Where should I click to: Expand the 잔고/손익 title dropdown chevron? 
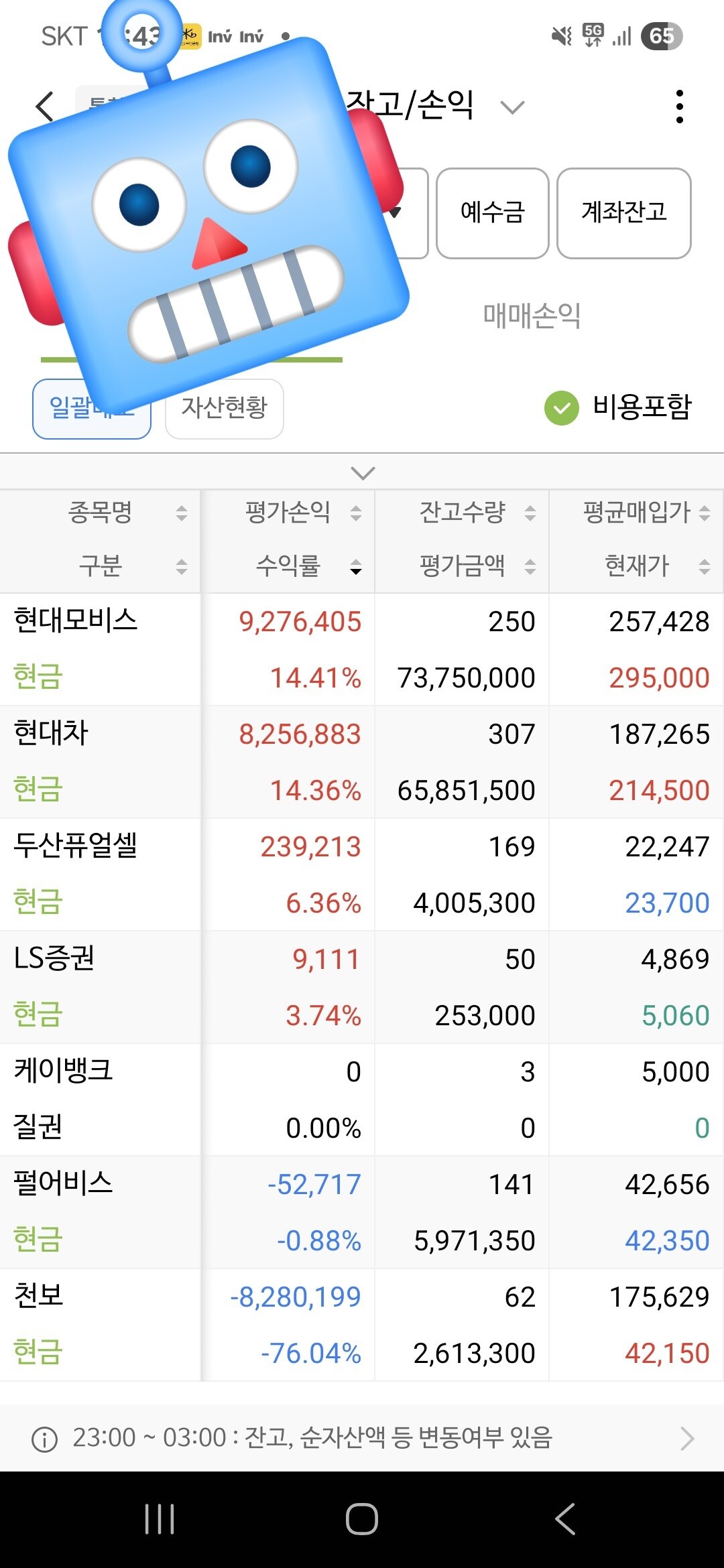pos(513,107)
